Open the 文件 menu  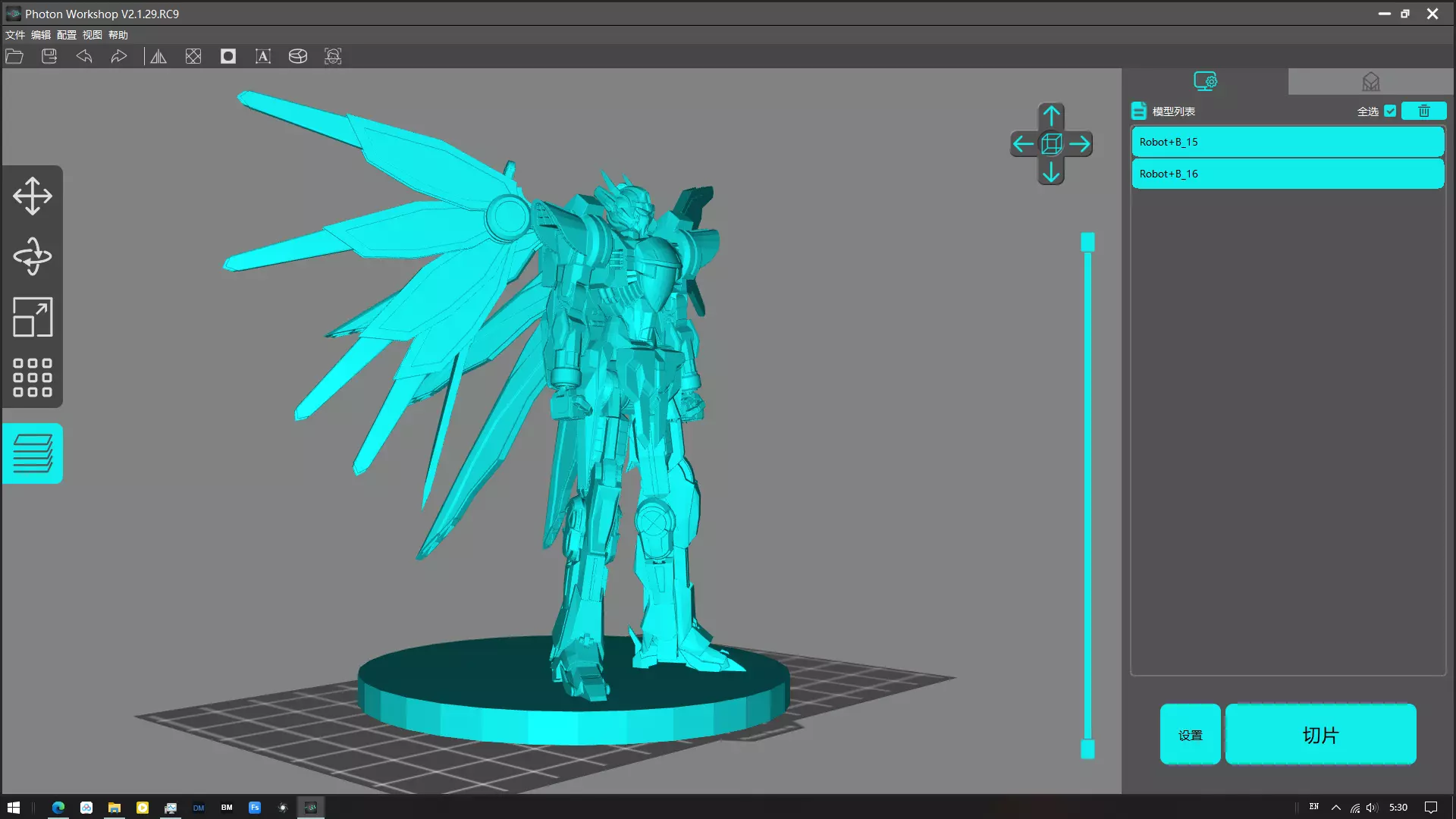pos(15,35)
